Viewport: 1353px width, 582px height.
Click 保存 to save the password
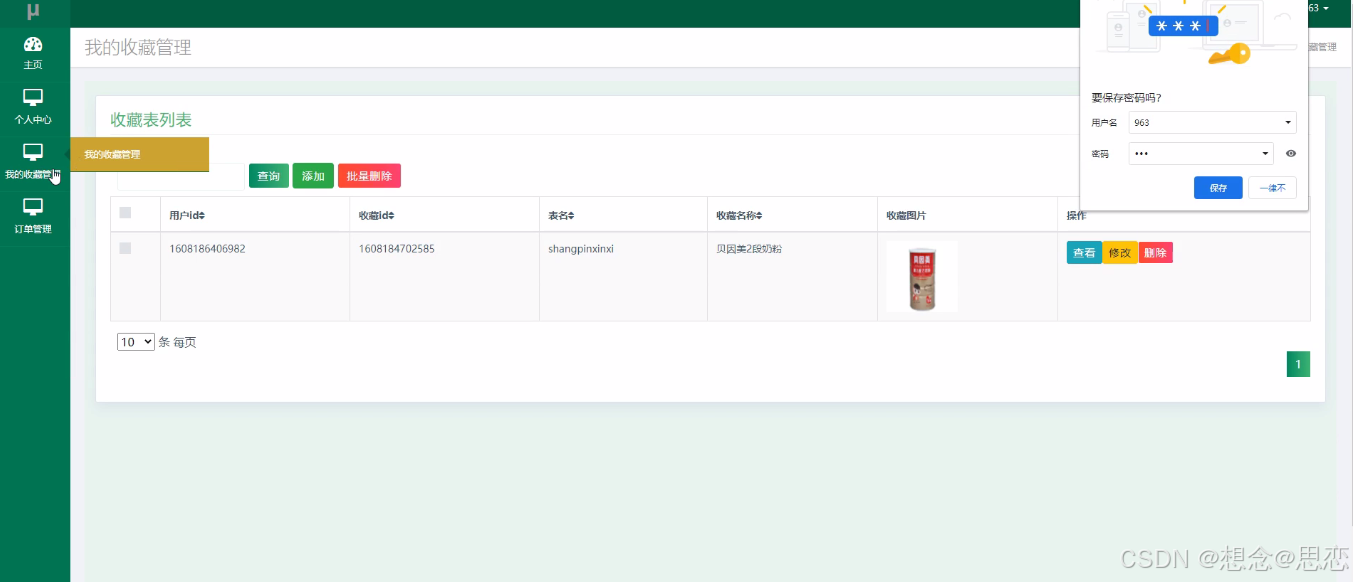tap(1218, 188)
